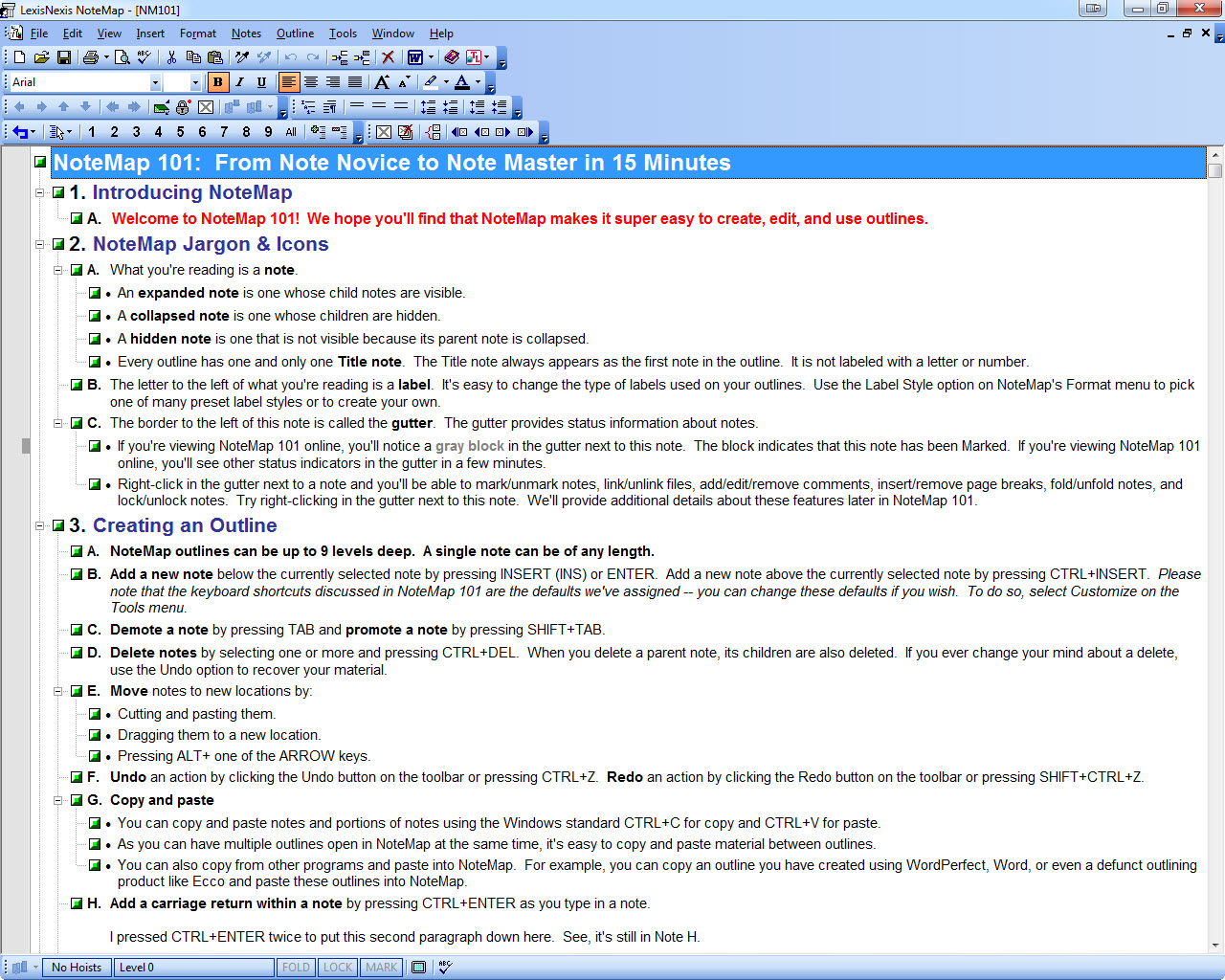Click the LOCK status button
Screen dimensions: 1225x980
click(x=338, y=968)
